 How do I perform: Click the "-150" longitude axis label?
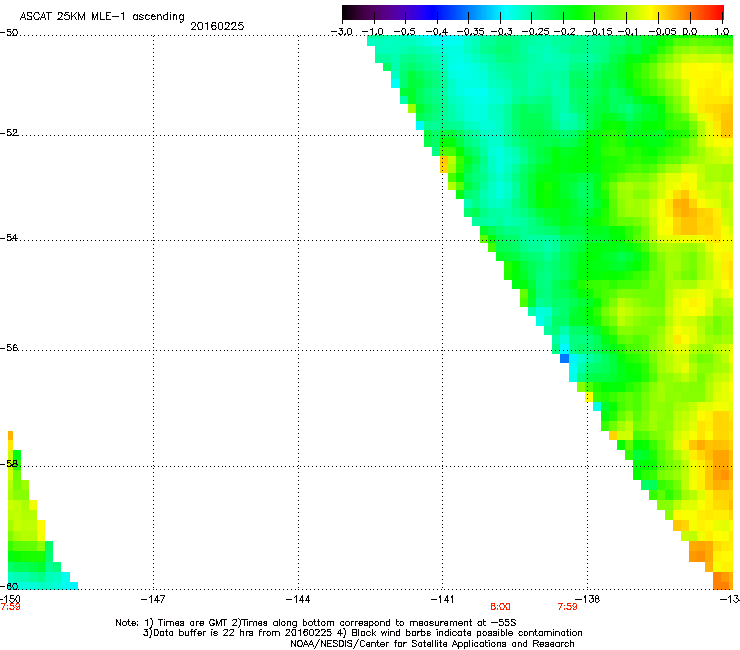(x=10, y=599)
